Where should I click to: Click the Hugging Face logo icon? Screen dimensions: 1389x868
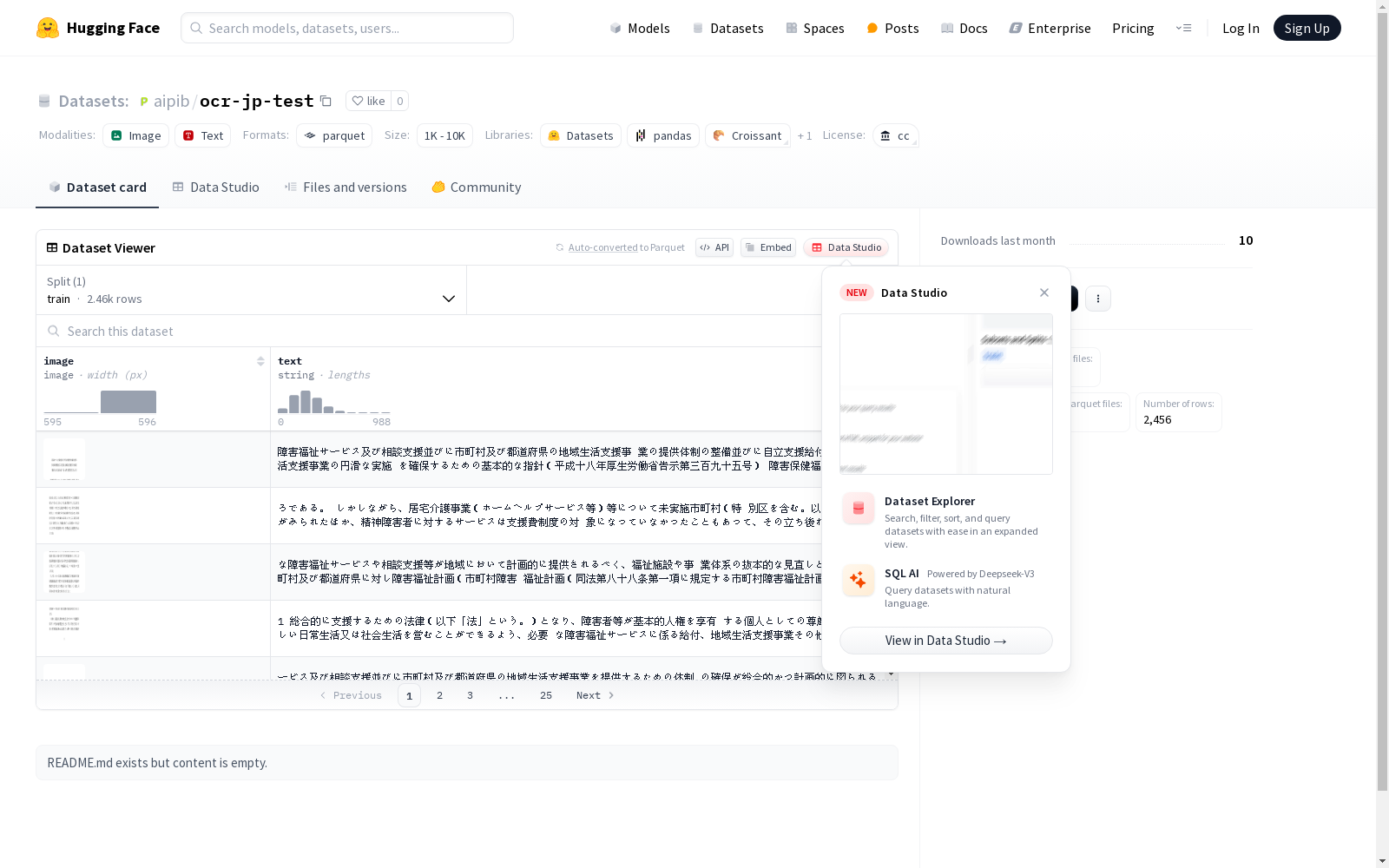tap(48, 28)
